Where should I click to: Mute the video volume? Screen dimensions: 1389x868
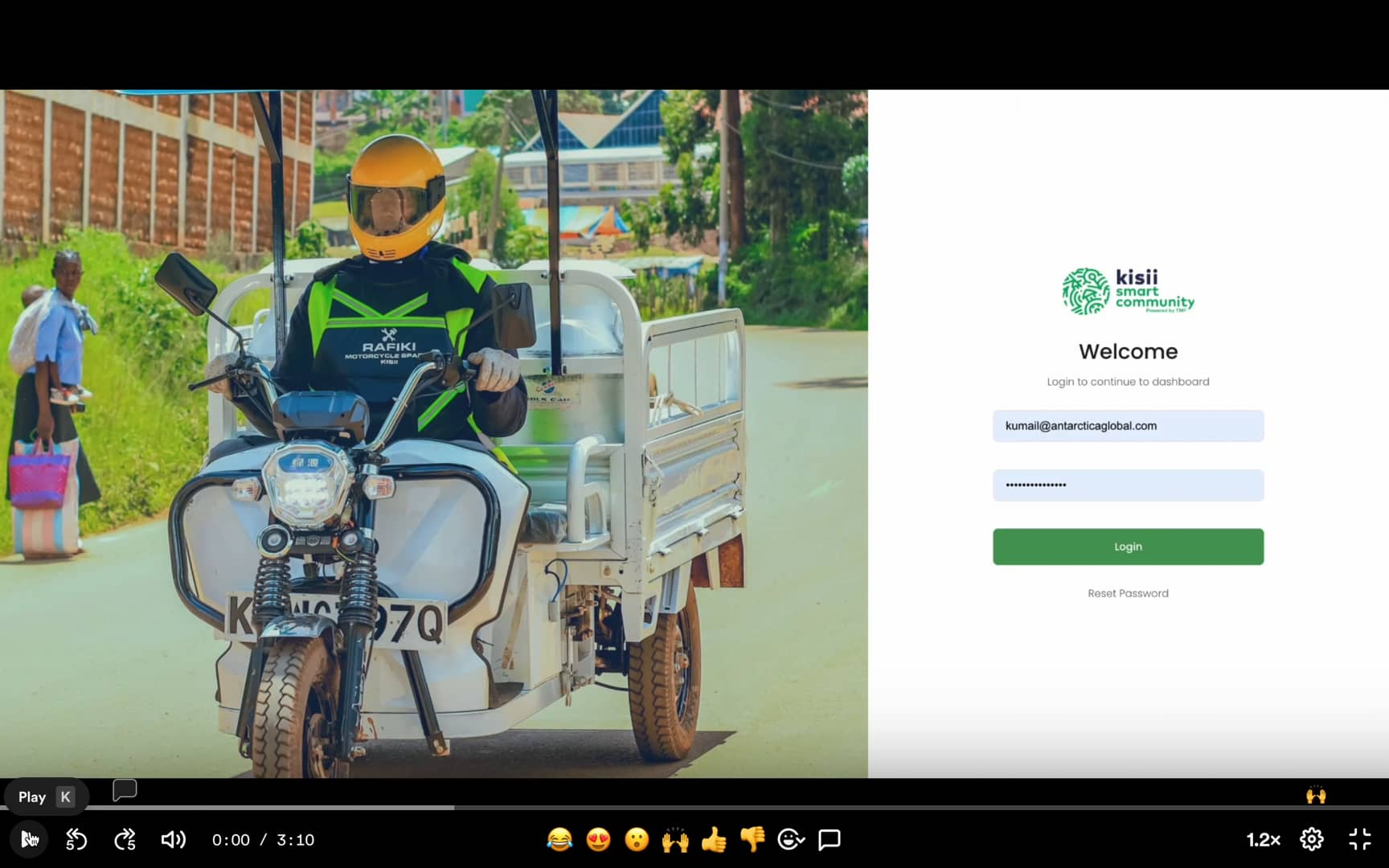[172, 839]
